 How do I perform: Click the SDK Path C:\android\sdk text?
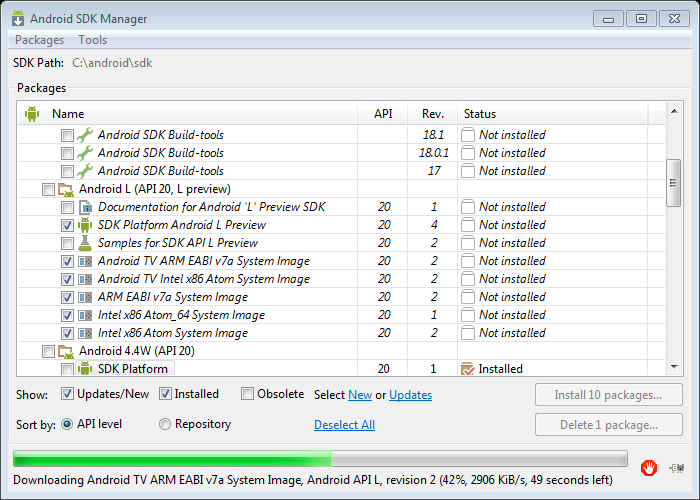112,63
